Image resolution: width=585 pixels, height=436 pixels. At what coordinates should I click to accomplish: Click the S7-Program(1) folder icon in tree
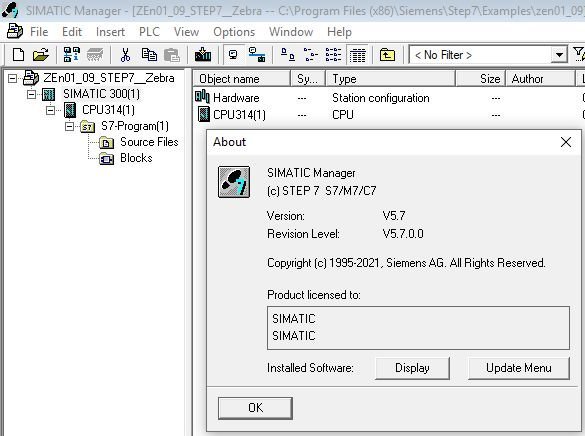point(87,127)
